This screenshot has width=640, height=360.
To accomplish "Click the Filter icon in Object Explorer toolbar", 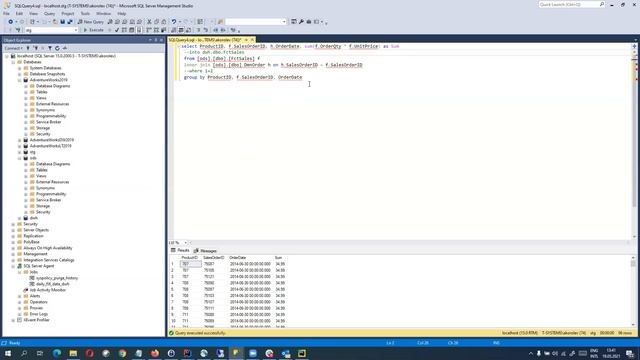I will pyautogui.click(x=50, y=48).
